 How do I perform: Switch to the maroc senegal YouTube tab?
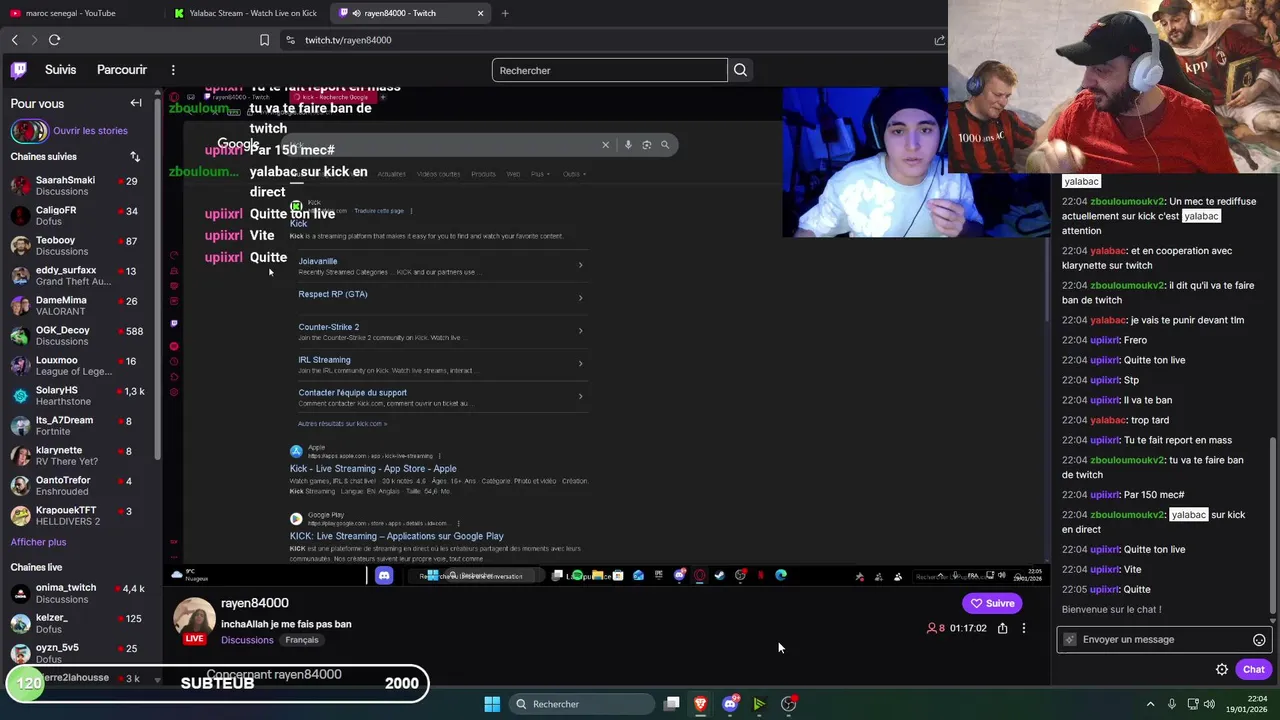coord(82,13)
